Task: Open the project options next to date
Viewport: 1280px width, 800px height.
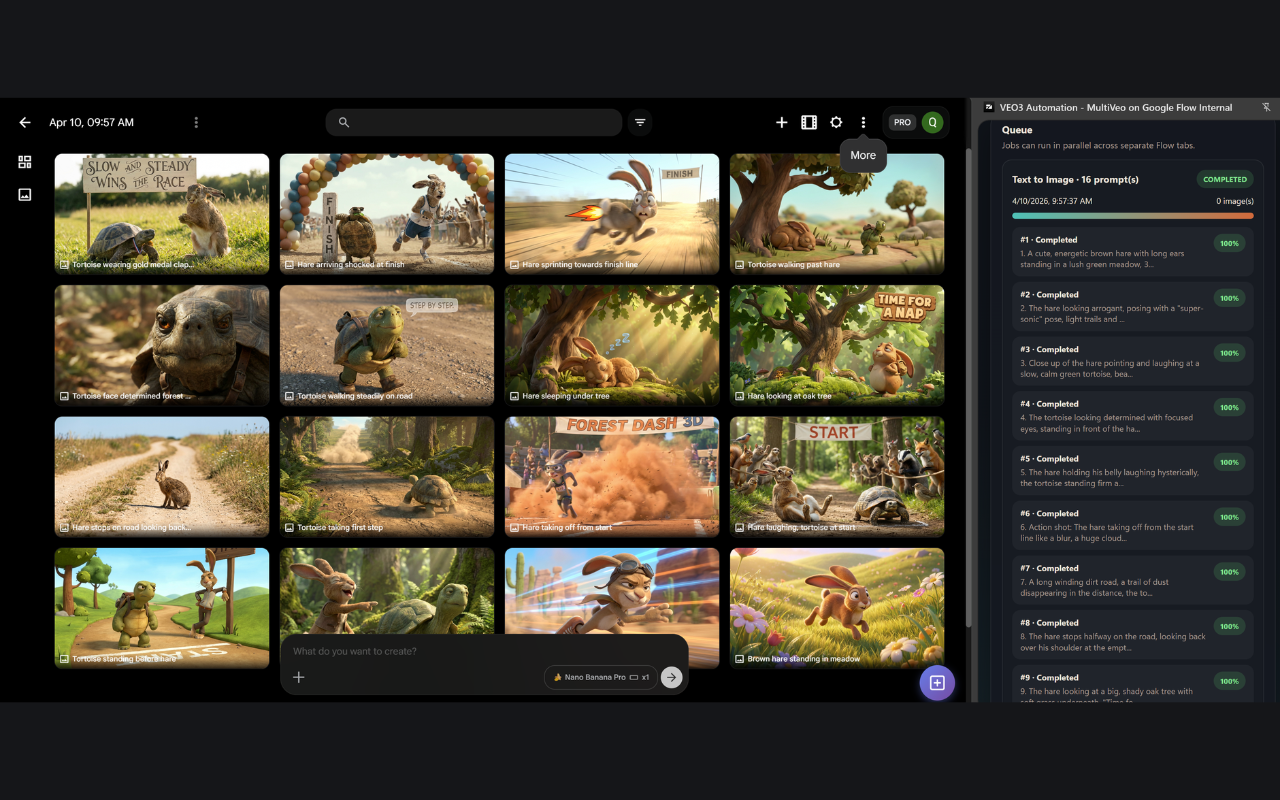Action: click(196, 122)
